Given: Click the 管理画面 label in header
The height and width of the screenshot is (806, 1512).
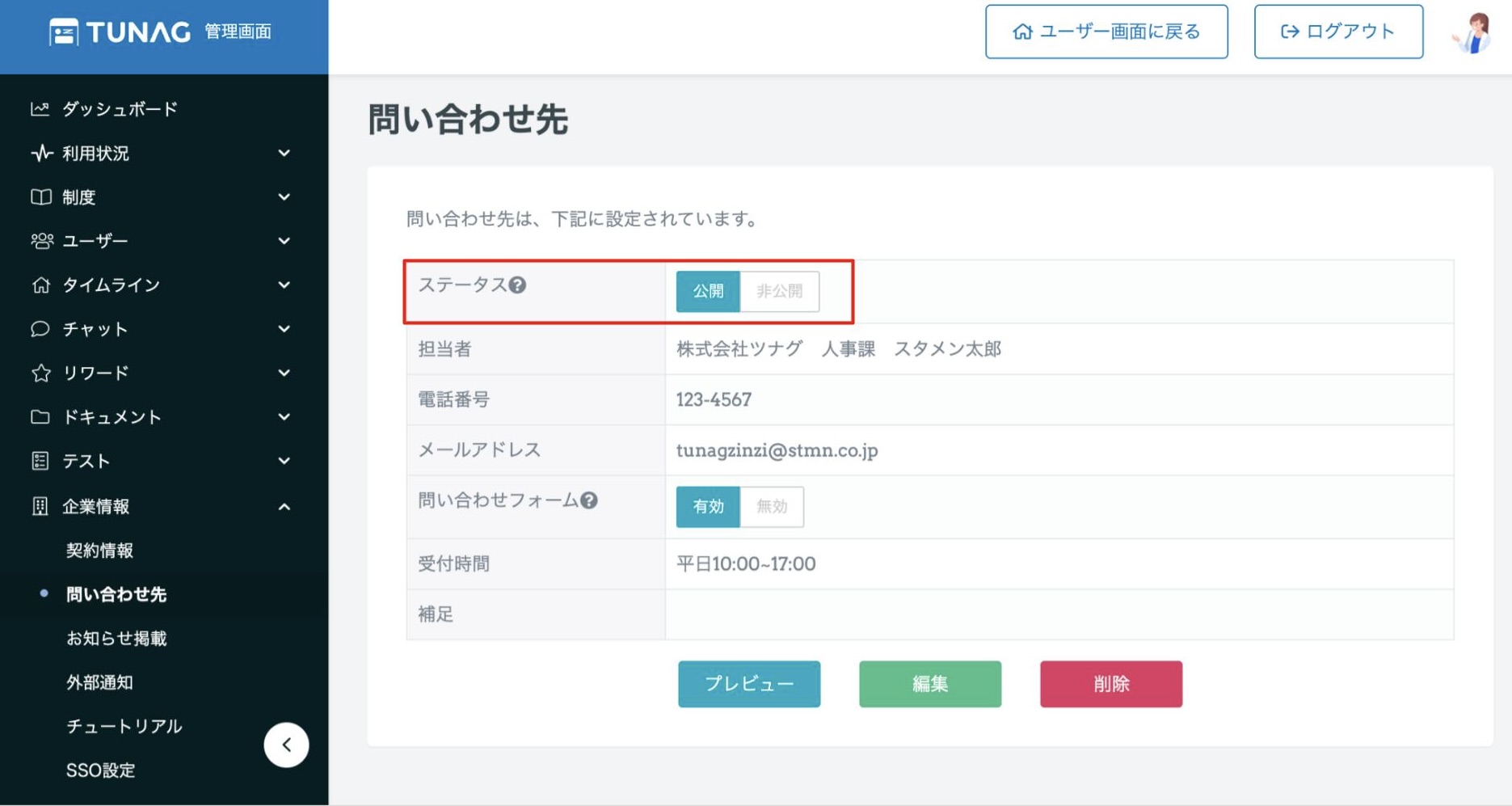Looking at the screenshot, I should tap(238, 32).
